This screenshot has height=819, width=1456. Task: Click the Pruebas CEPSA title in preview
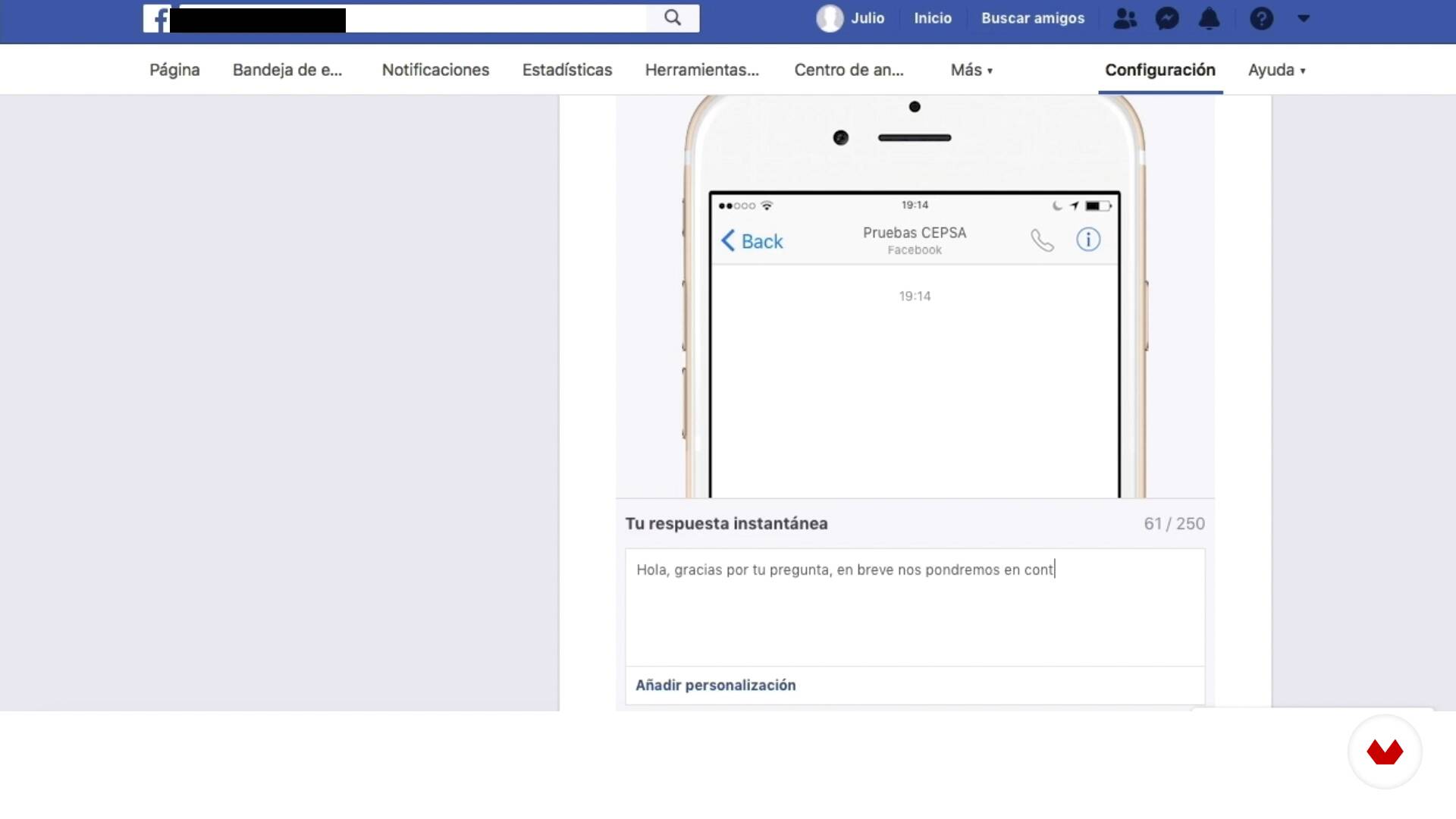pos(915,233)
